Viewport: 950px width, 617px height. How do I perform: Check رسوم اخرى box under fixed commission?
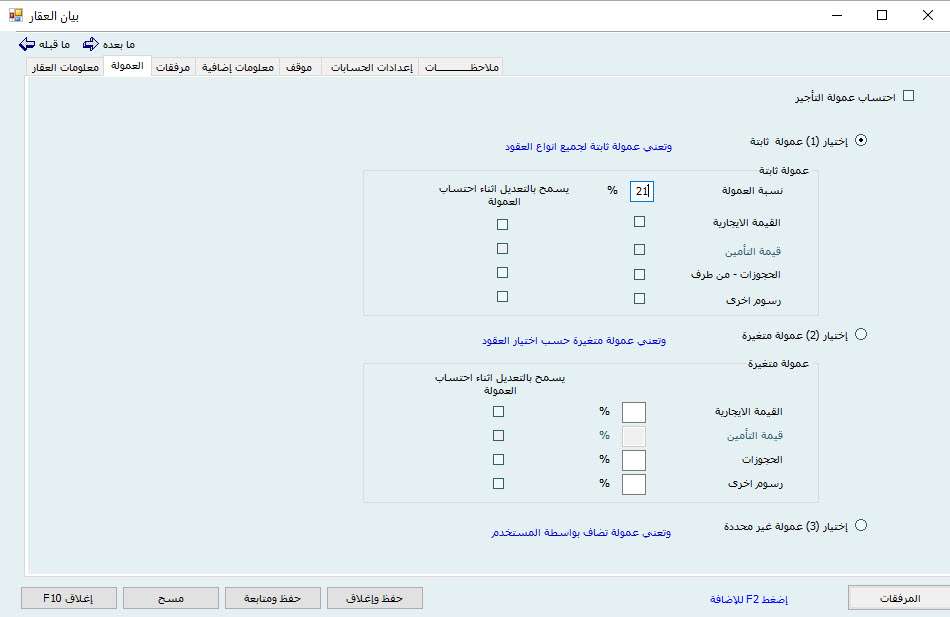[640, 298]
